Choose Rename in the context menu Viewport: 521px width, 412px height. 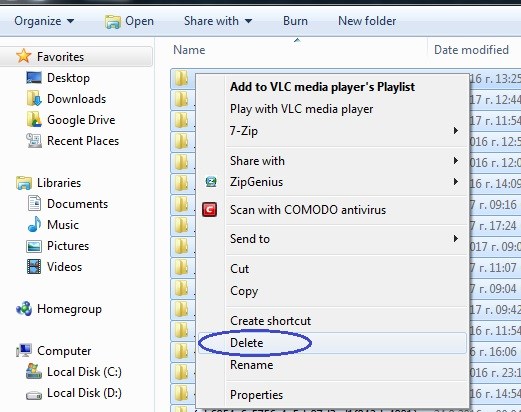251,365
